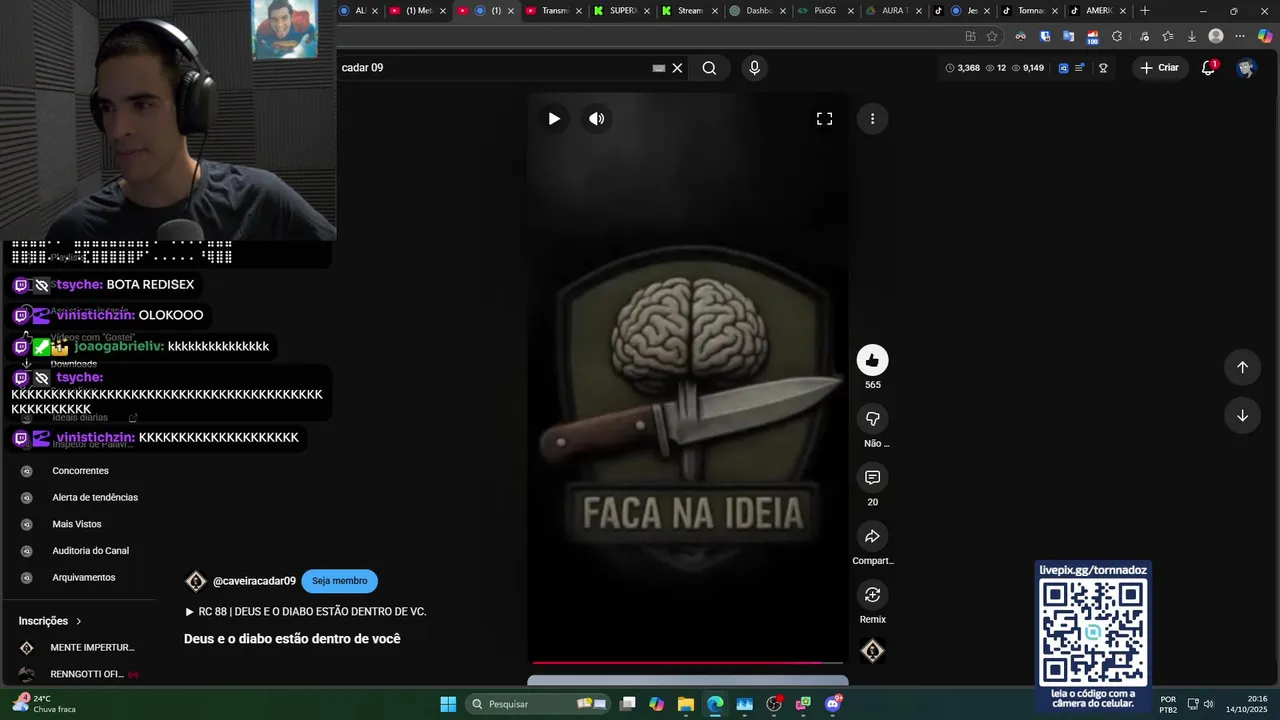This screenshot has height=720, width=1280.
Task: Click the livepix.gg/tornnadoz QR code
Action: 1093,633
